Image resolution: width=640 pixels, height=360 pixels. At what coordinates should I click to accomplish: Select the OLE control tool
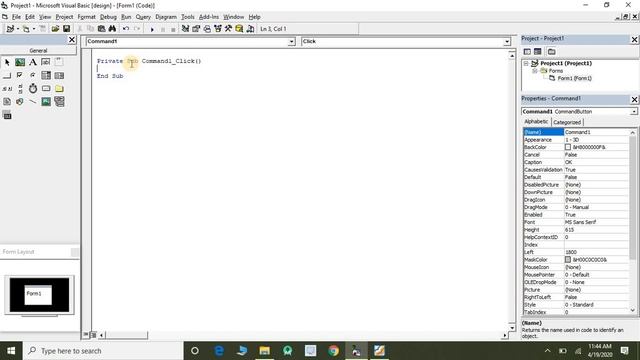7,116
